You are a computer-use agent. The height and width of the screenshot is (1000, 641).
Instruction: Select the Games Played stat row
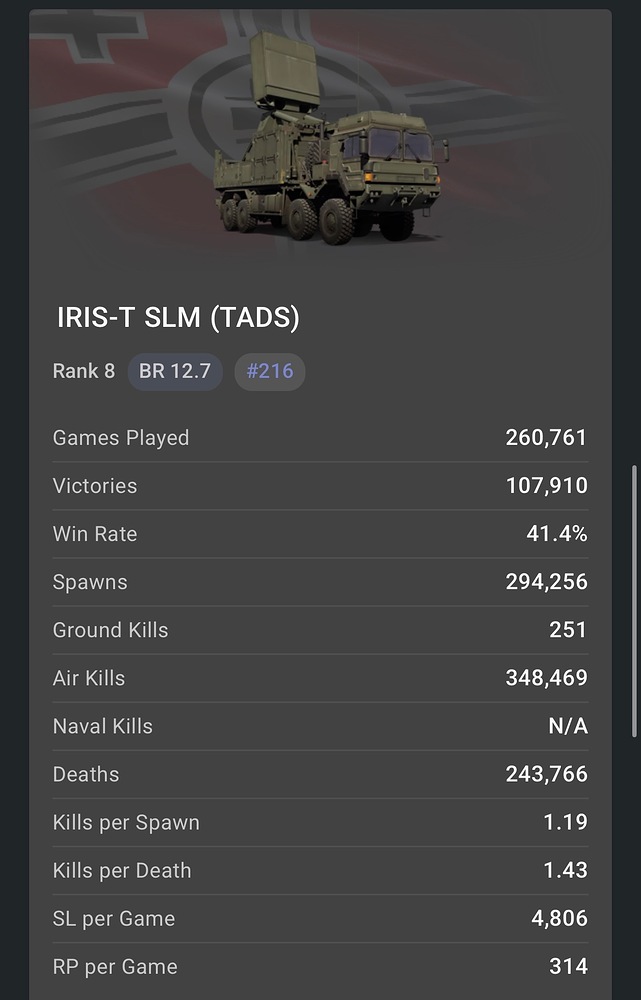pyautogui.click(x=320, y=438)
